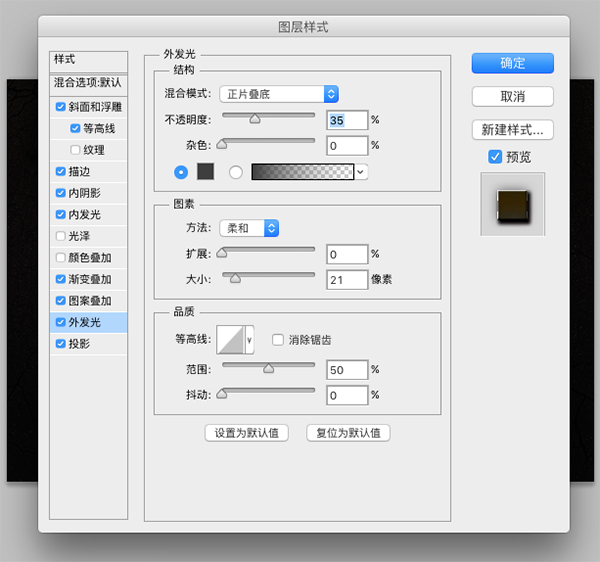Uncheck the 斜面和浮雕 effect checkbox
600x562 pixels.
(61, 107)
